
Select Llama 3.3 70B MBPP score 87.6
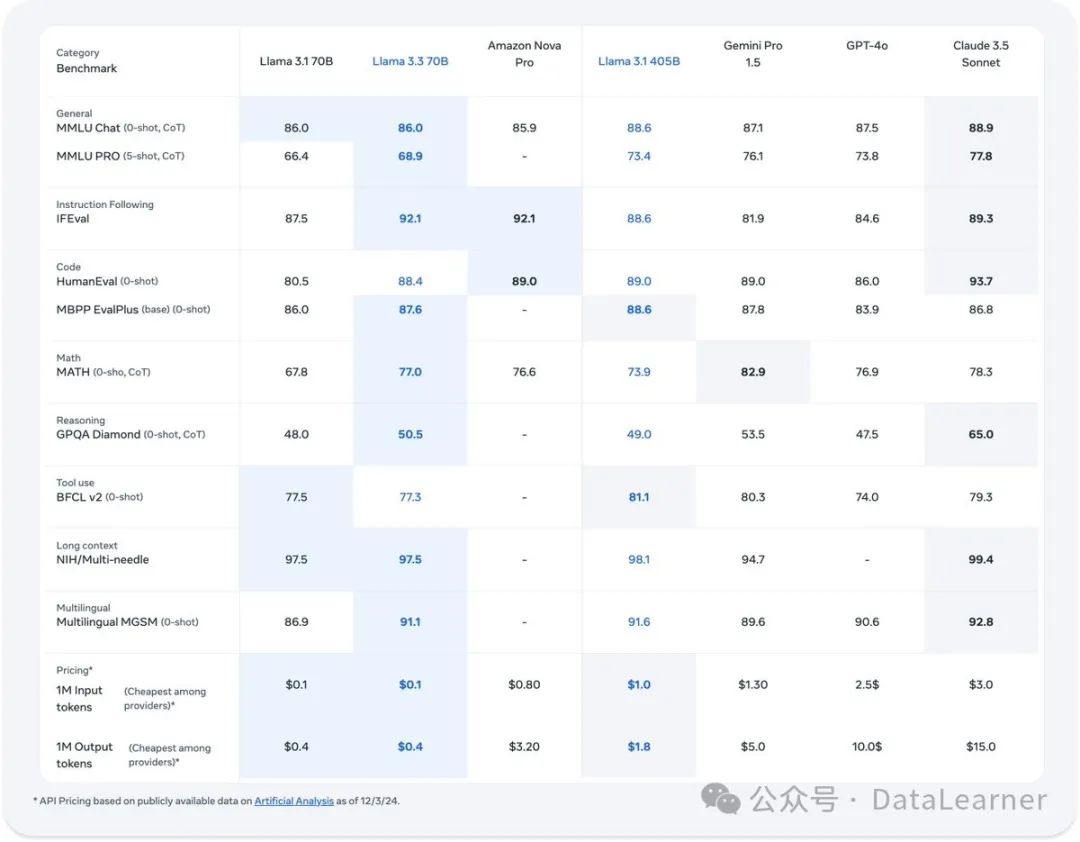[410, 309]
